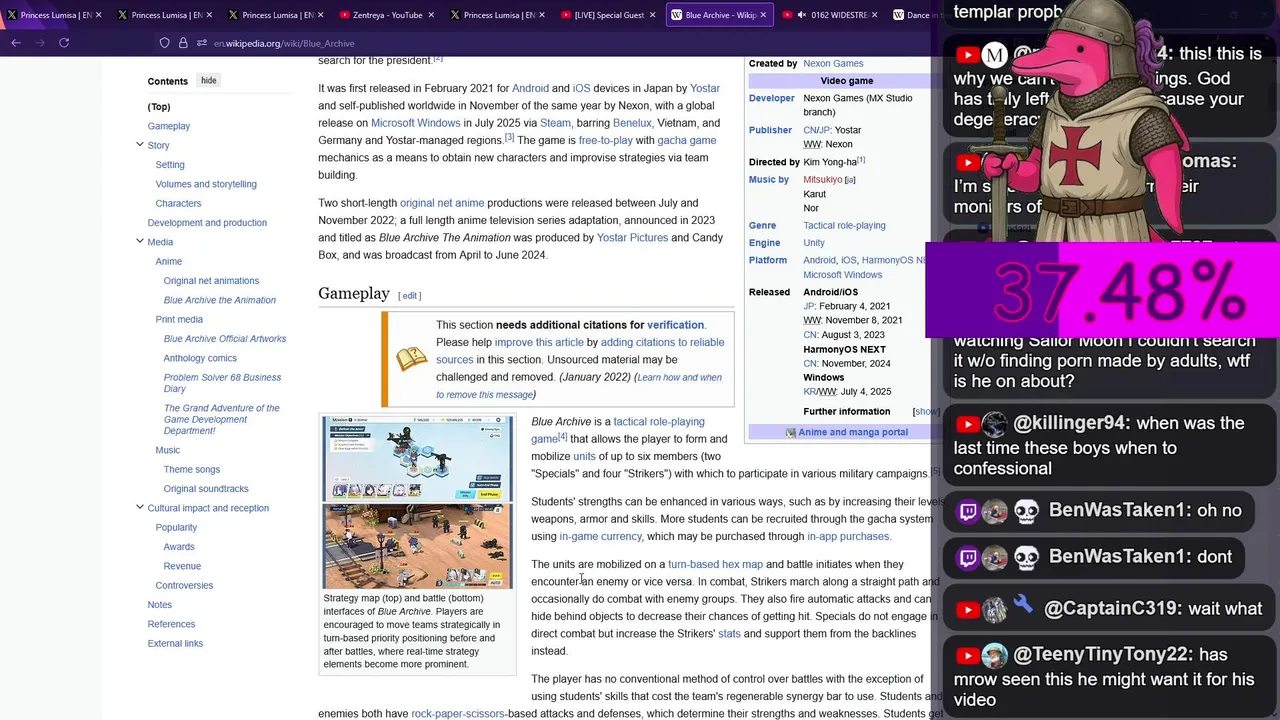This screenshot has width=1280, height=720.
Task: Open the site permissions icon in the address bar
Action: [x=202, y=43]
